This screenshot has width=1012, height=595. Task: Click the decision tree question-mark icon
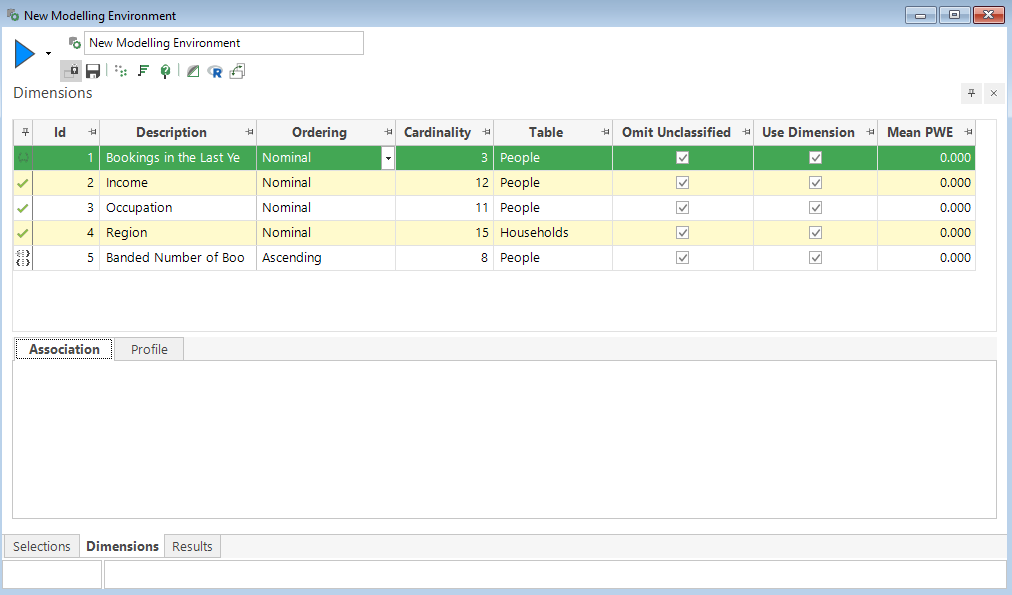(165, 71)
